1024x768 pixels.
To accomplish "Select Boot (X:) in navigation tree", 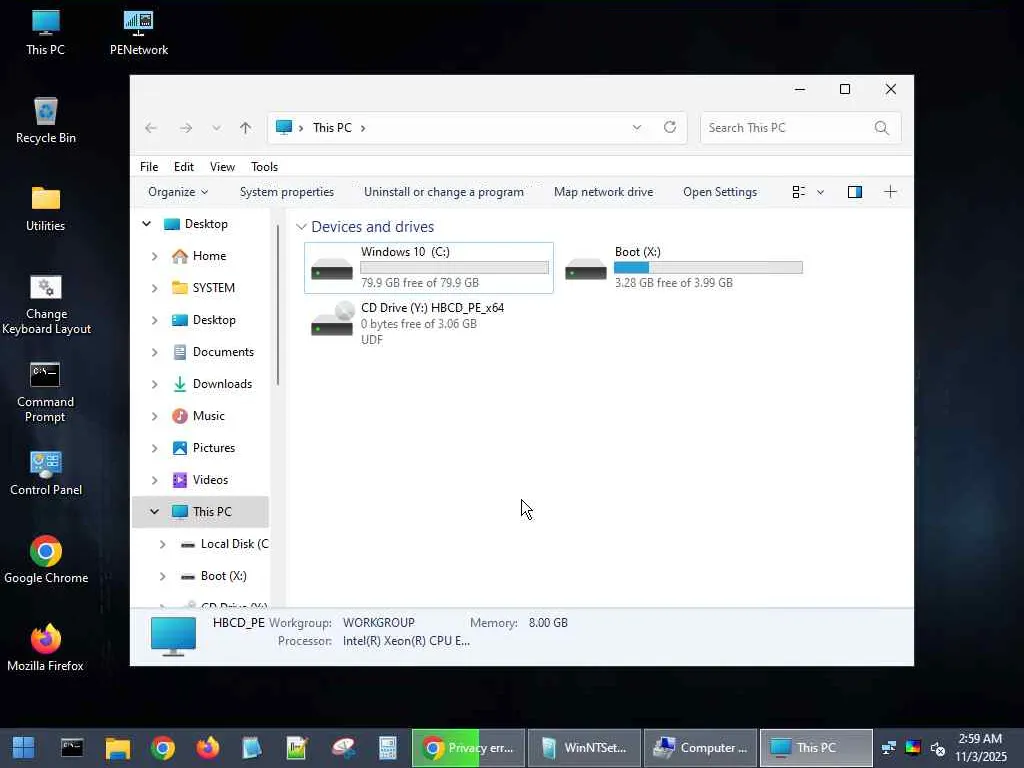I will tap(223, 576).
